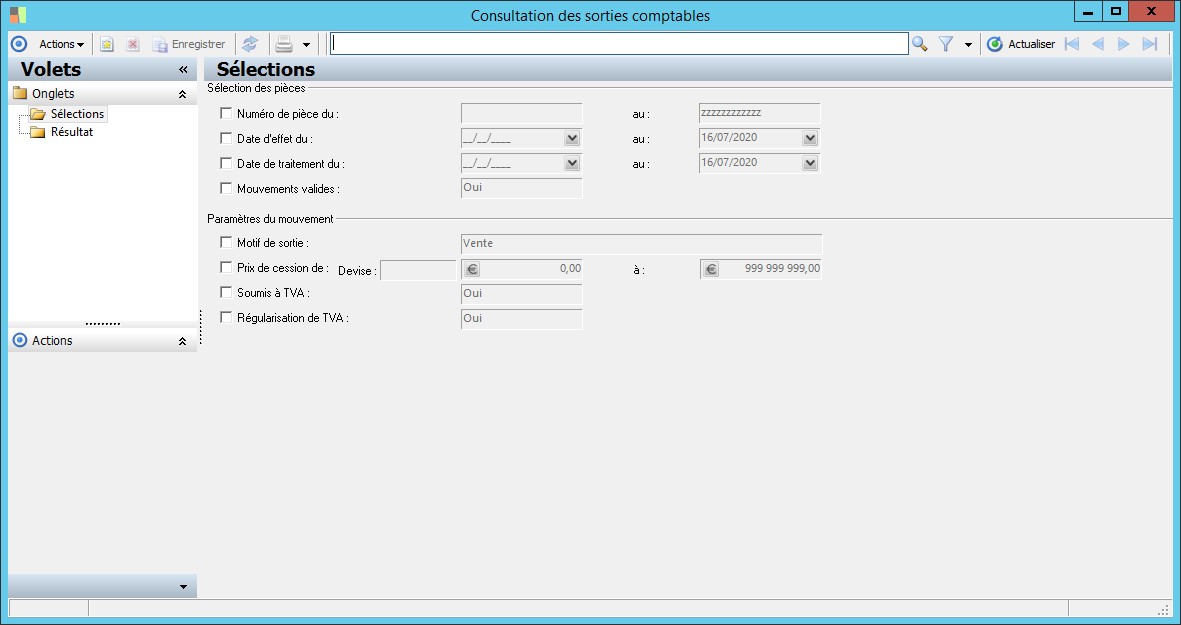Click the blue circle Actions toolbar icon
This screenshot has width=1181, height=625.
(19, 44)
